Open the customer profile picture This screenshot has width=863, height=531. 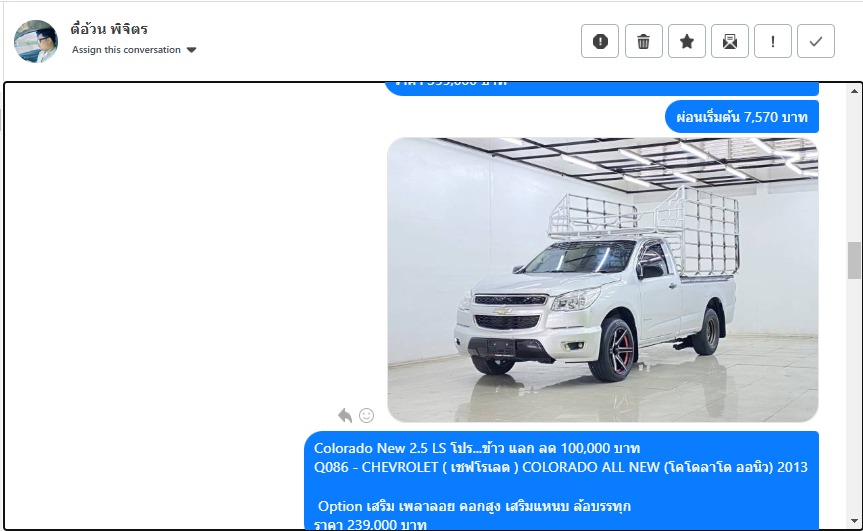[x=36, y=41]
